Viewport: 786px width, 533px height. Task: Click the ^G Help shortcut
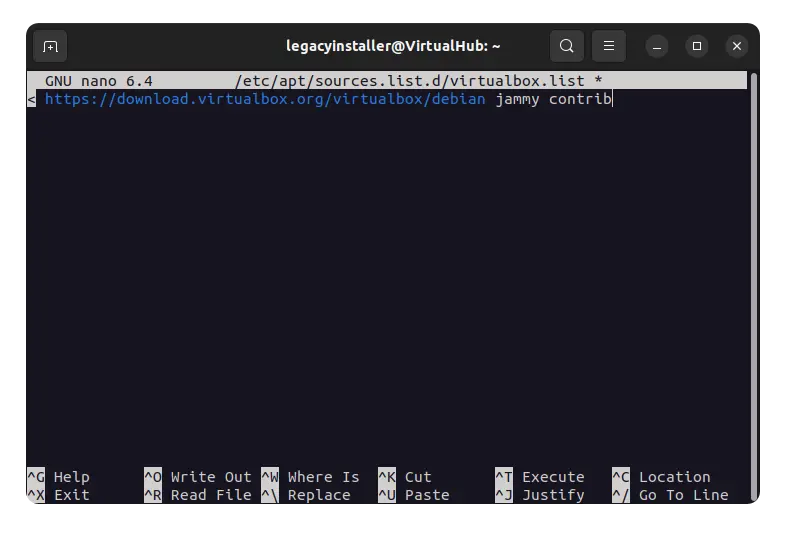coord(58,476)
